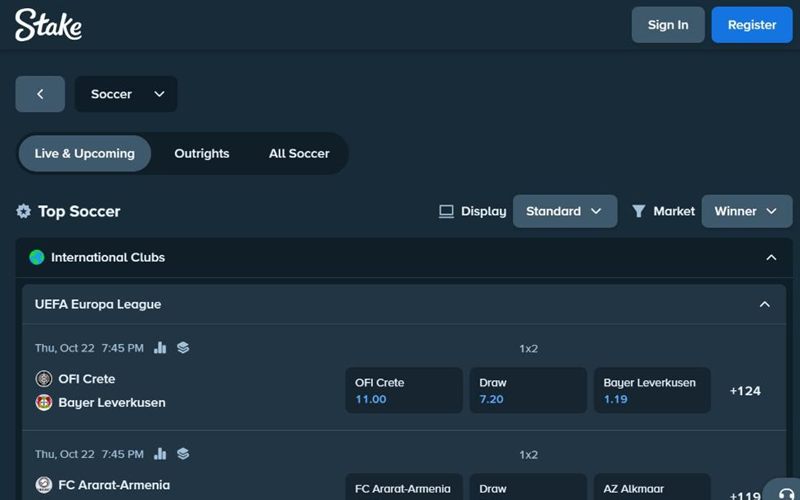Screen dimensions: 800x500
Task: Collapse the UEFA Europa League section
Action: pyautogui.click(x=765, y=304)
